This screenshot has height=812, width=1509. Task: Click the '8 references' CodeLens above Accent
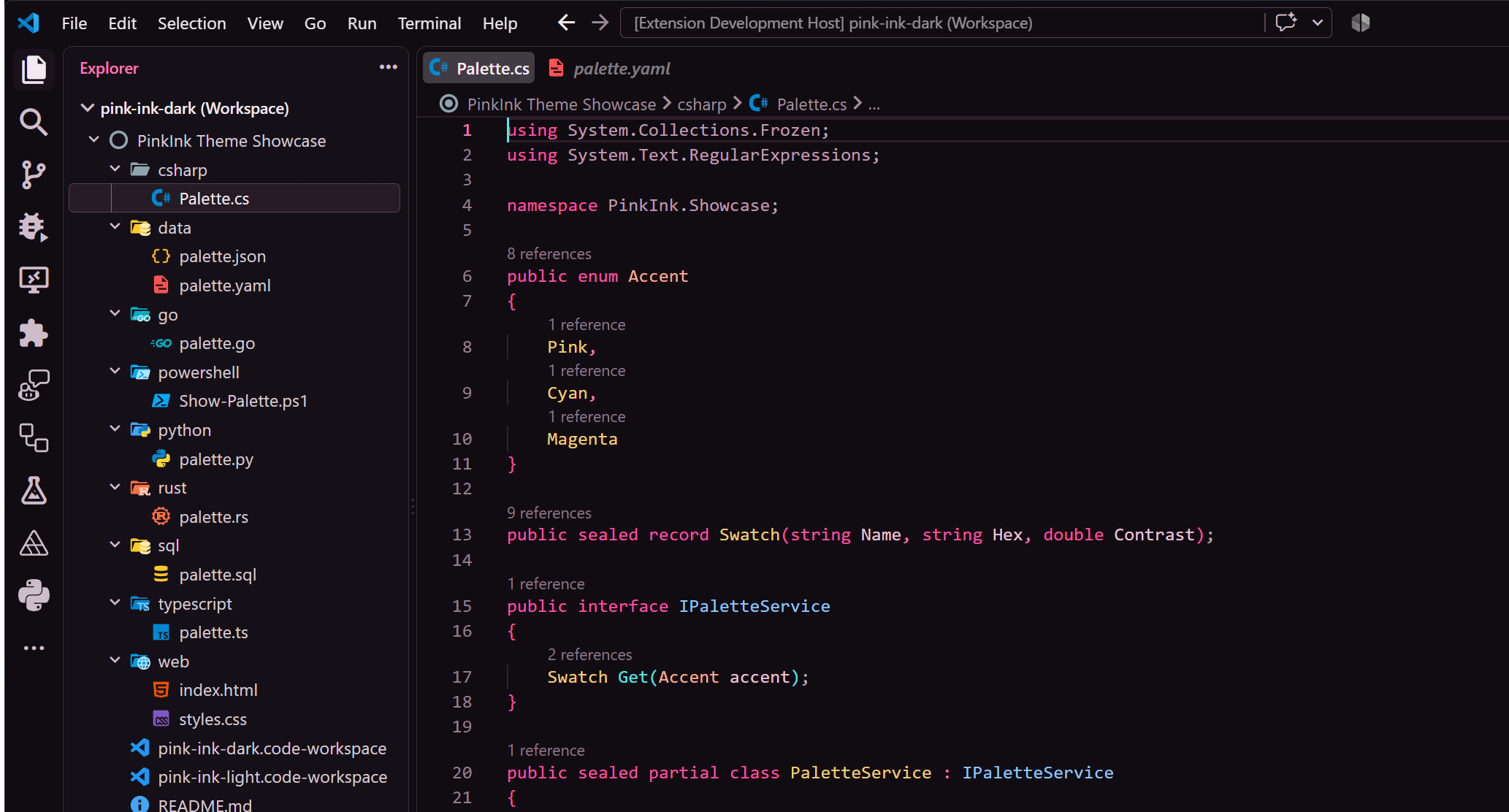click(549, 253)
